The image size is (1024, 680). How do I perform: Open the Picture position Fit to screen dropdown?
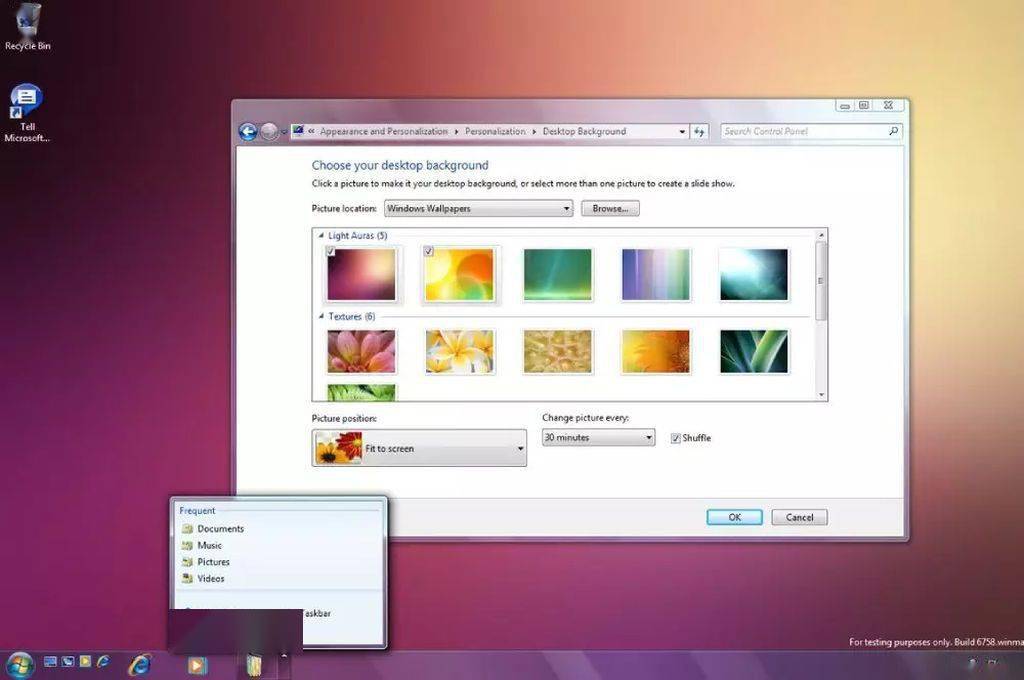[x=419, y=448]
